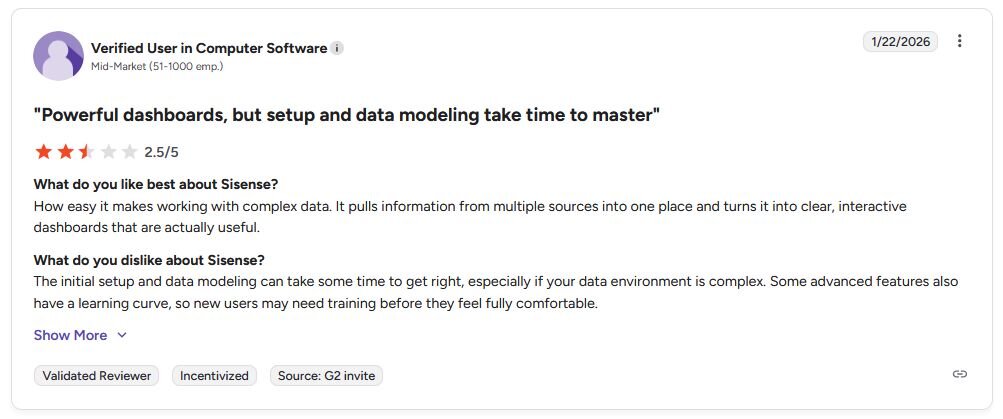Click the Mid-Market company size label

pos(157,66)
